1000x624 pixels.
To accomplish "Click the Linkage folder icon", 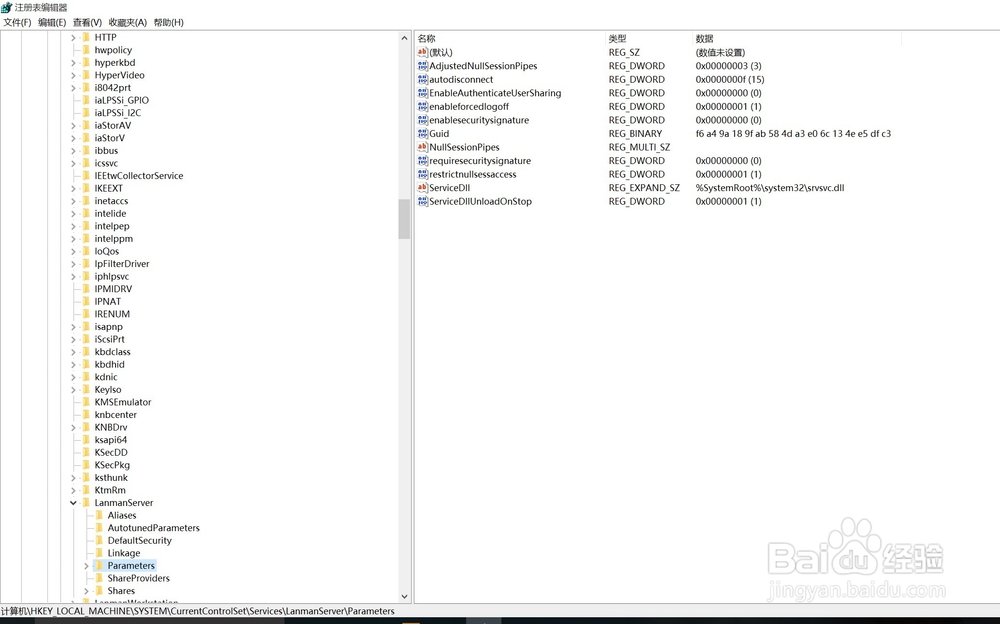I will (x=99, y=553).
